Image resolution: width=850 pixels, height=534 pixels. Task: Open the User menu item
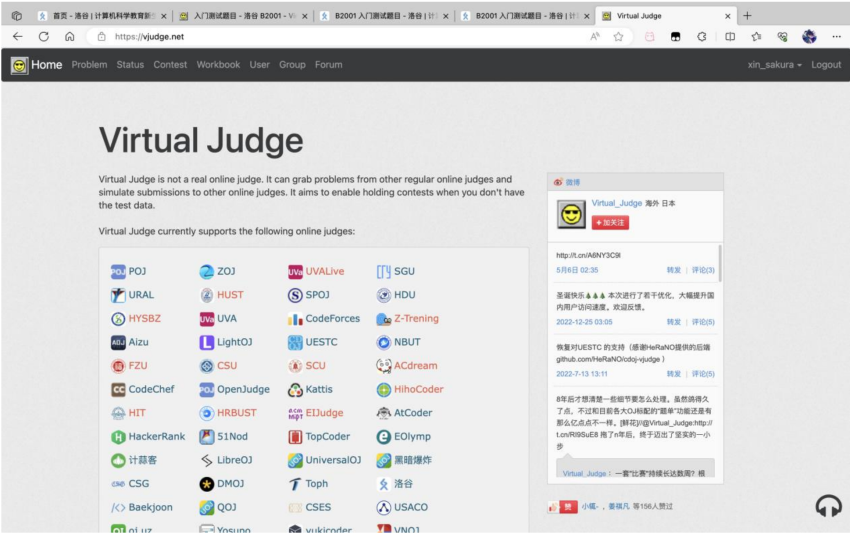tap(260, 65)
